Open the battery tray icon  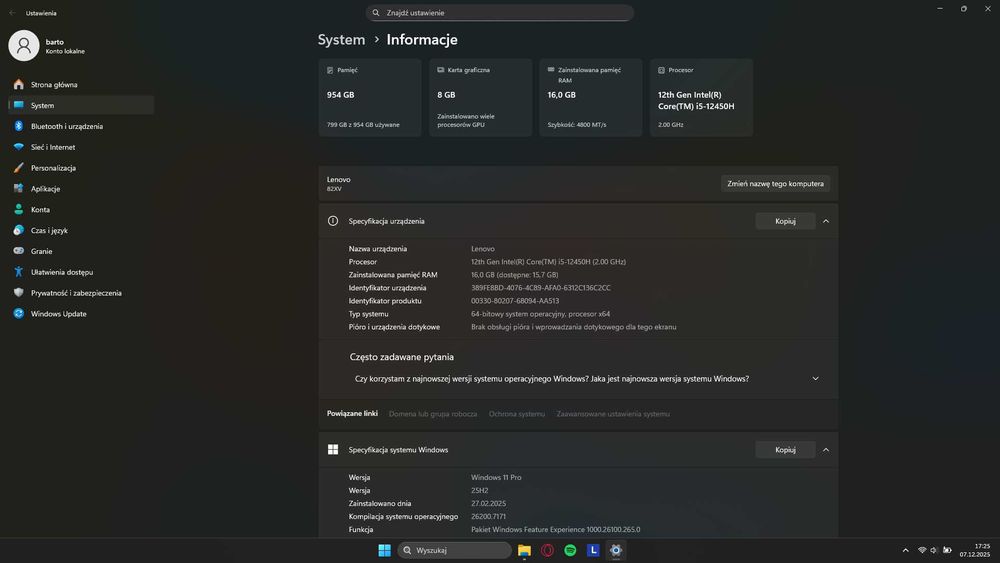point(948,550)
